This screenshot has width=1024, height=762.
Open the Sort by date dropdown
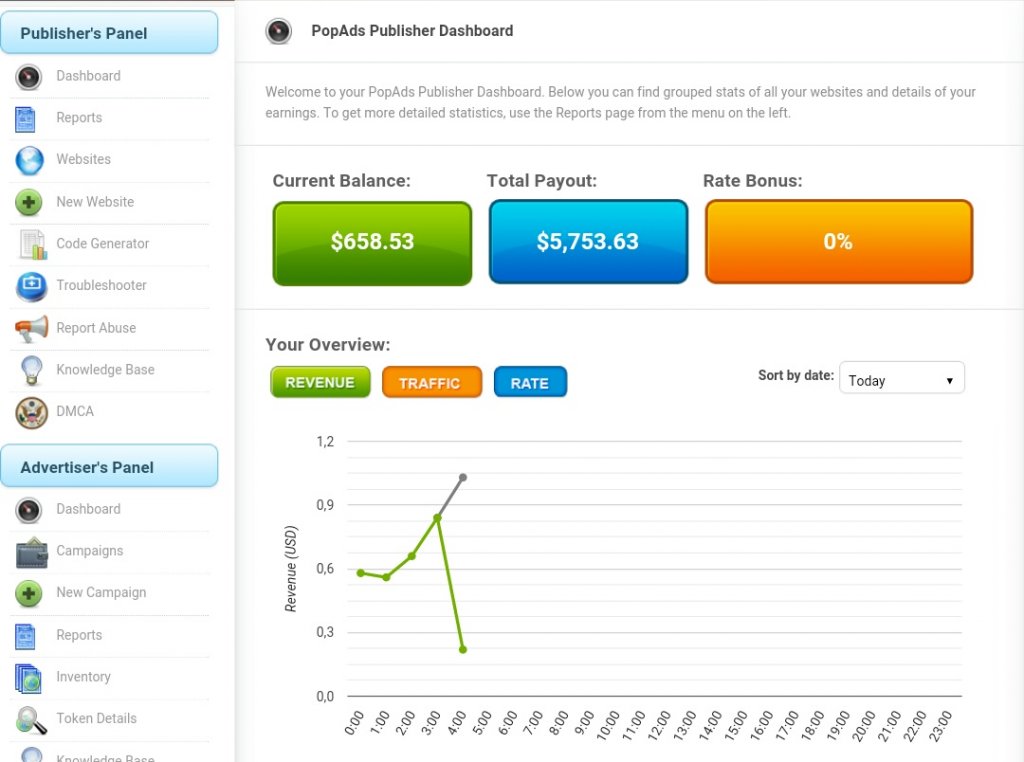click(x=901, y=380)
